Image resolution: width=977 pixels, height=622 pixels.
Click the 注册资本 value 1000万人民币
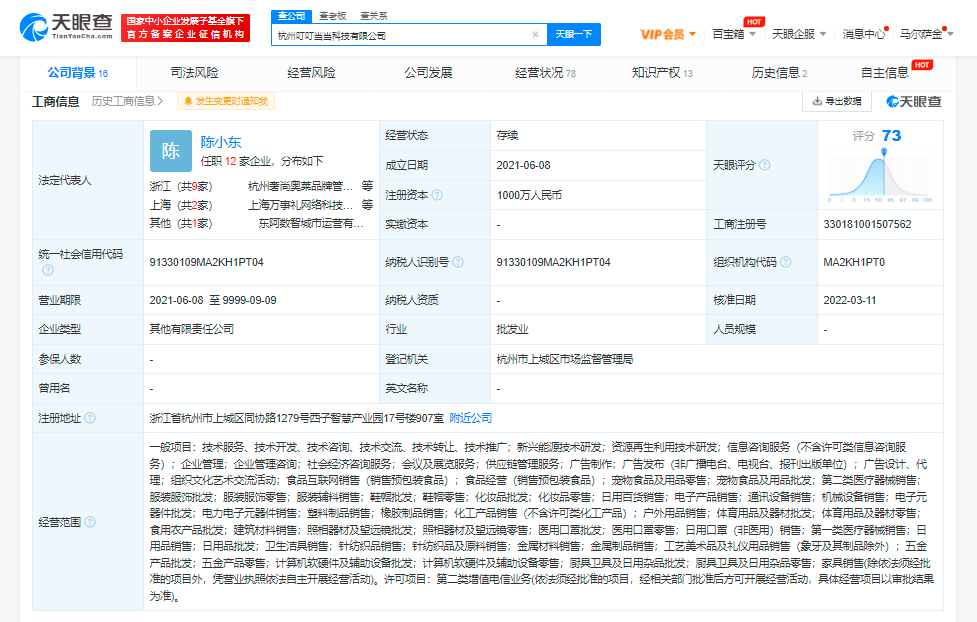pos(529,196)
